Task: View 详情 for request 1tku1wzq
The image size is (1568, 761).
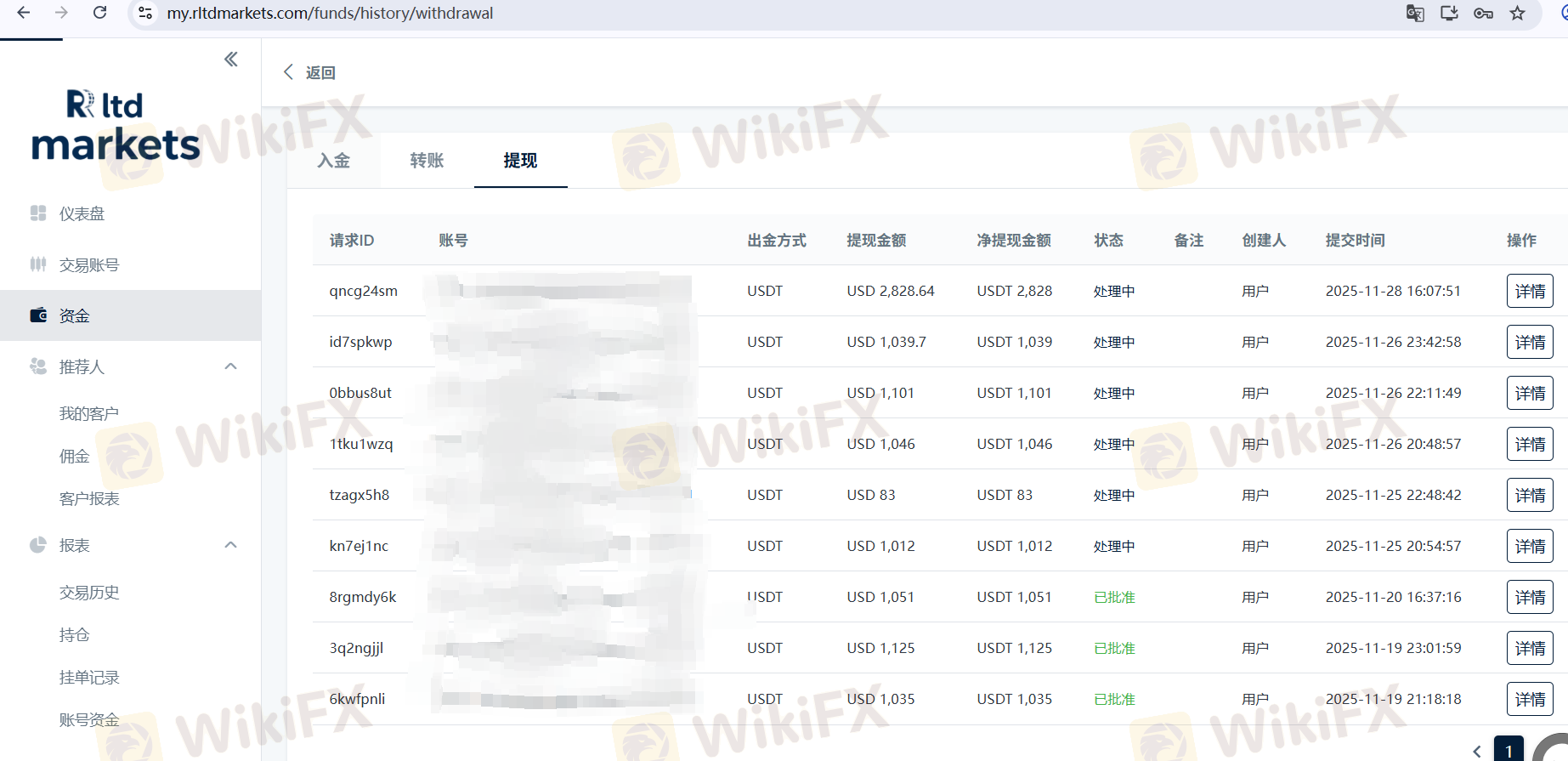Action: pyautogui.click(x=1530, y=444)
